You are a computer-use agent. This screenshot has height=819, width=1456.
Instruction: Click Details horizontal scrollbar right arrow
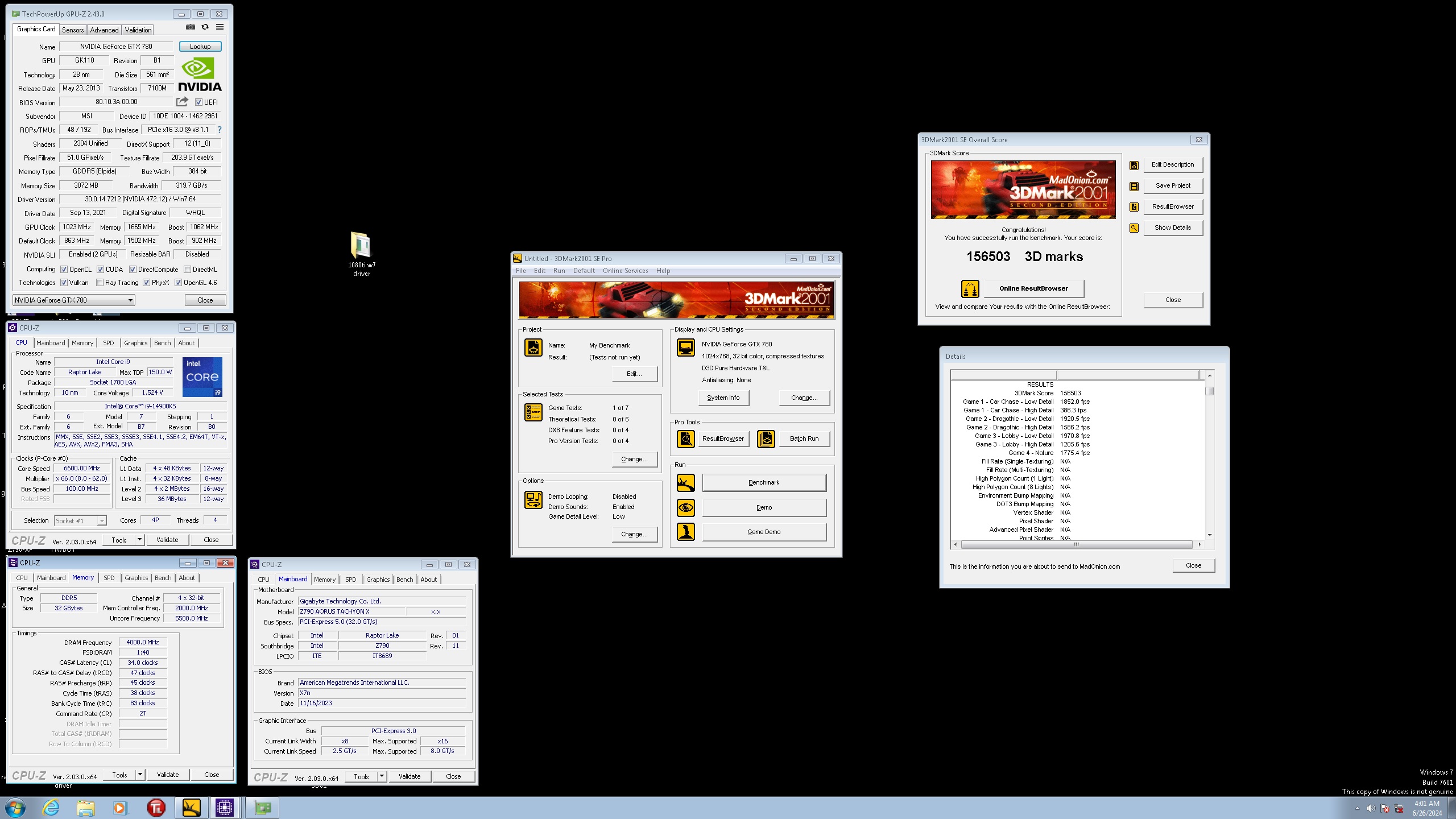tap(1199, 545)
